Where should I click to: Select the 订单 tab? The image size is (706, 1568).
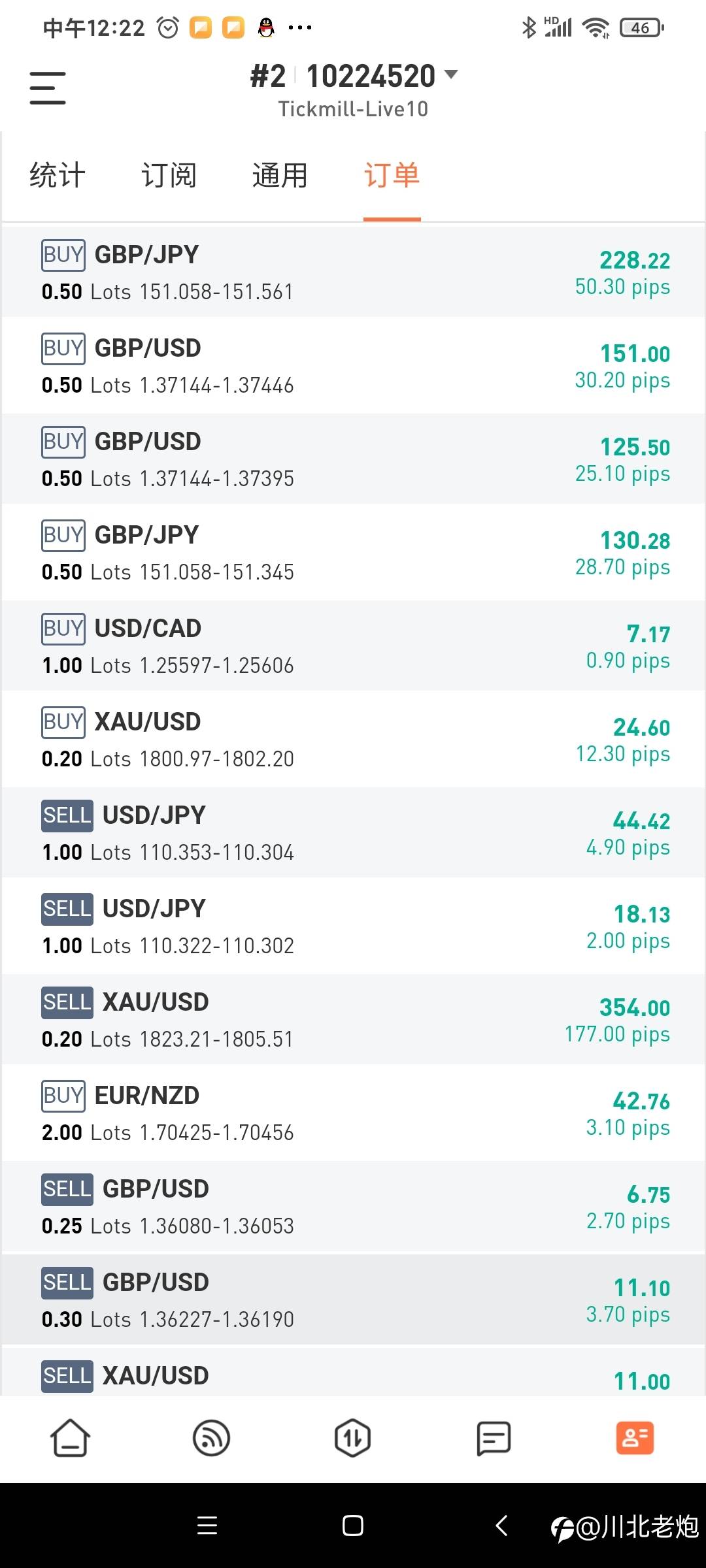(392, 176)
